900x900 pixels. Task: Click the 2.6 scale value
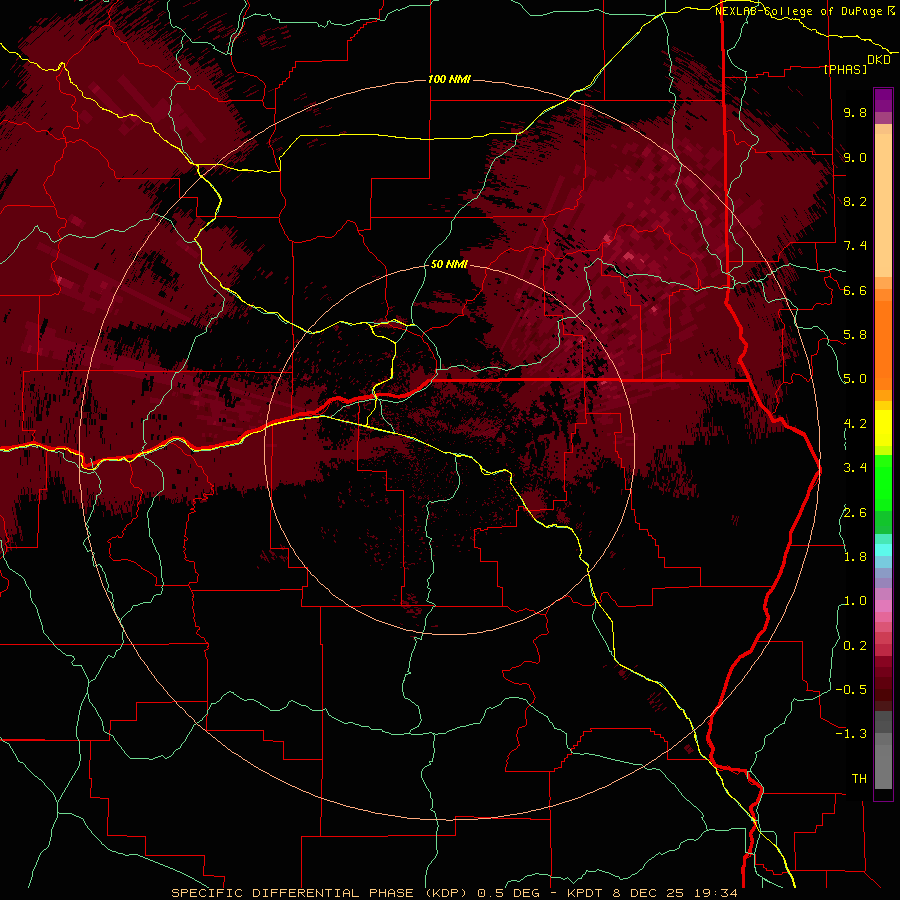click(x=855, y=512)
